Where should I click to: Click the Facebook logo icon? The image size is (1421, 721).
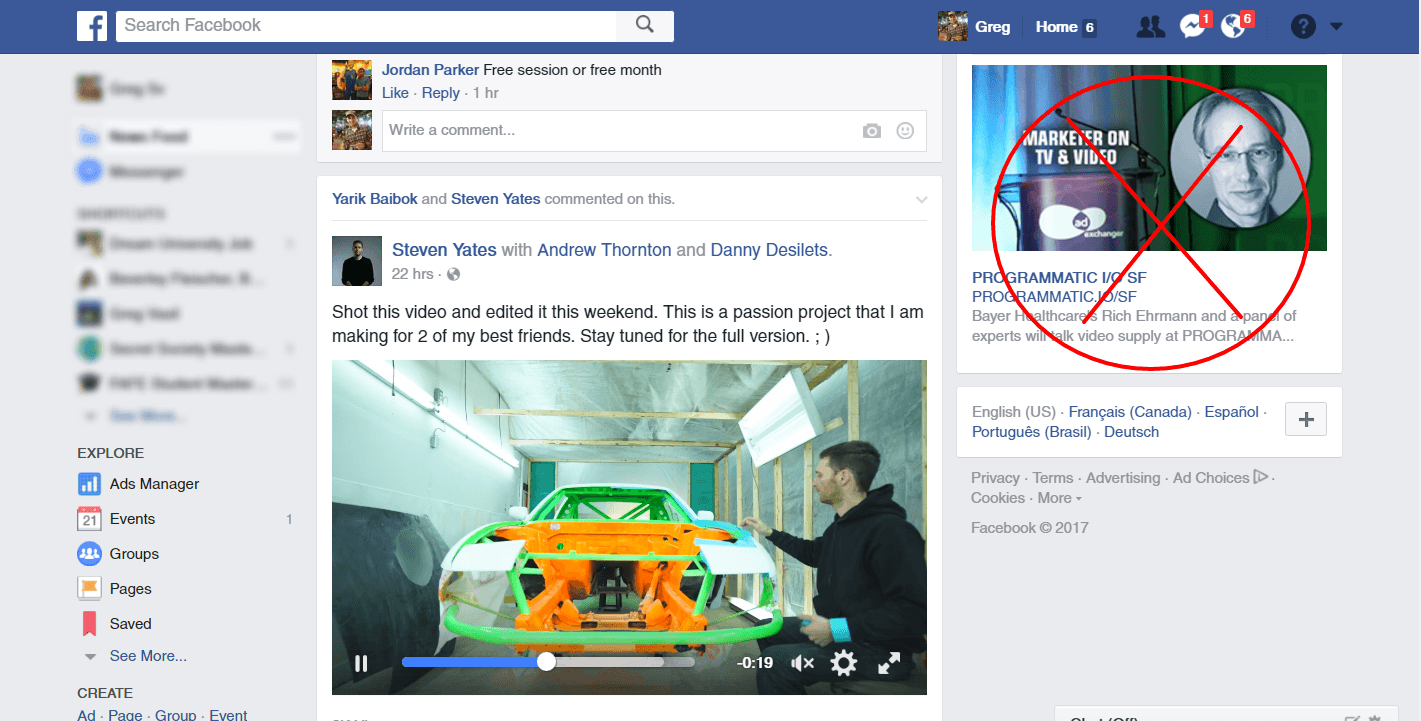[92, 26]
